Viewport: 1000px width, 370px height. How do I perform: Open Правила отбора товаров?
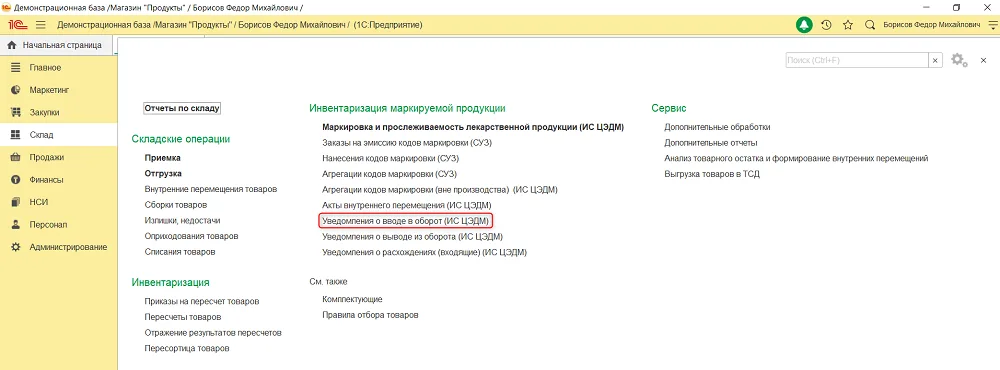click(x=371, y=315)
